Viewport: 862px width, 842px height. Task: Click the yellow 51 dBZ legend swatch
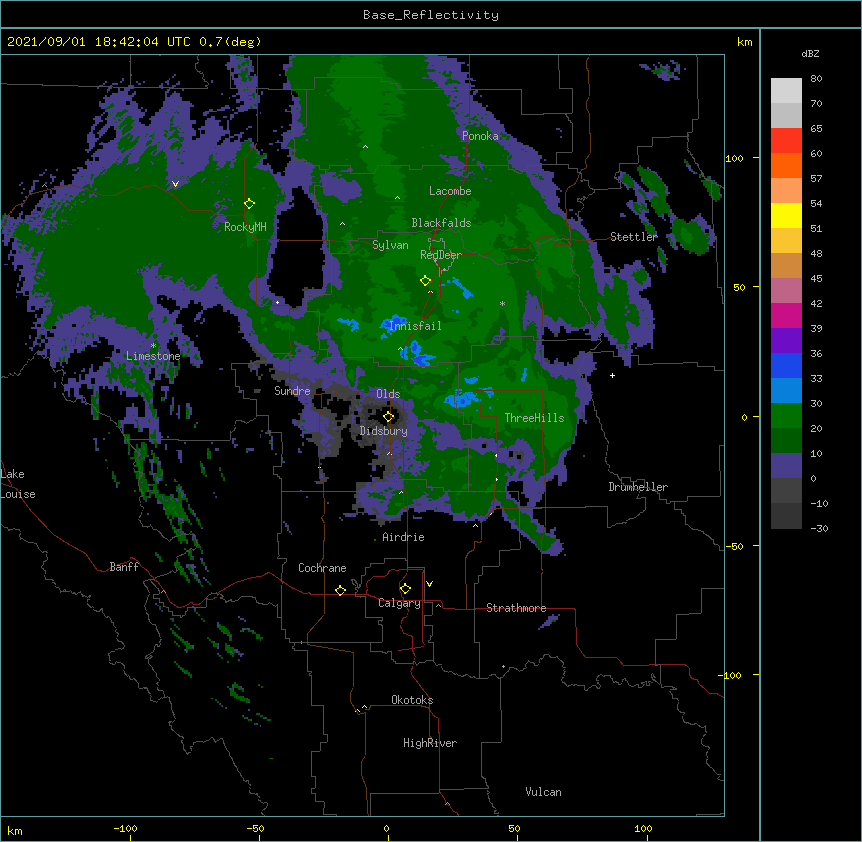(786, 215)
